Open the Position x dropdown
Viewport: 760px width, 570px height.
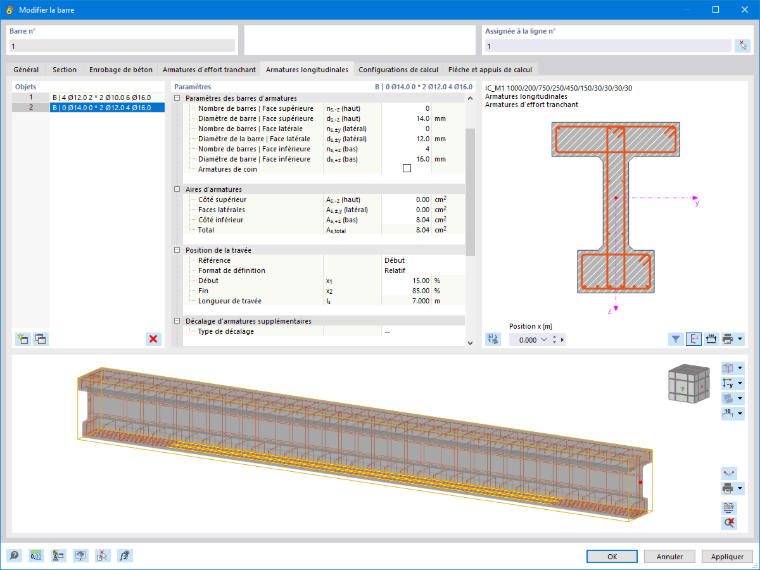tap(543, 340)
